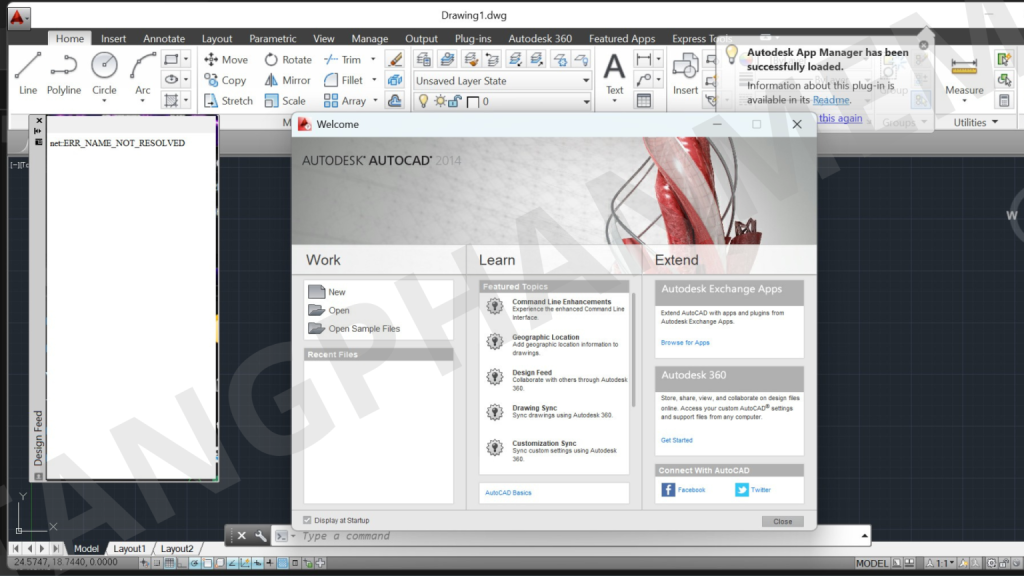Viewport: 1024px width, 576px height.
Task: Uncheck Display at Startup checkbox
Action: pos(307,520)
